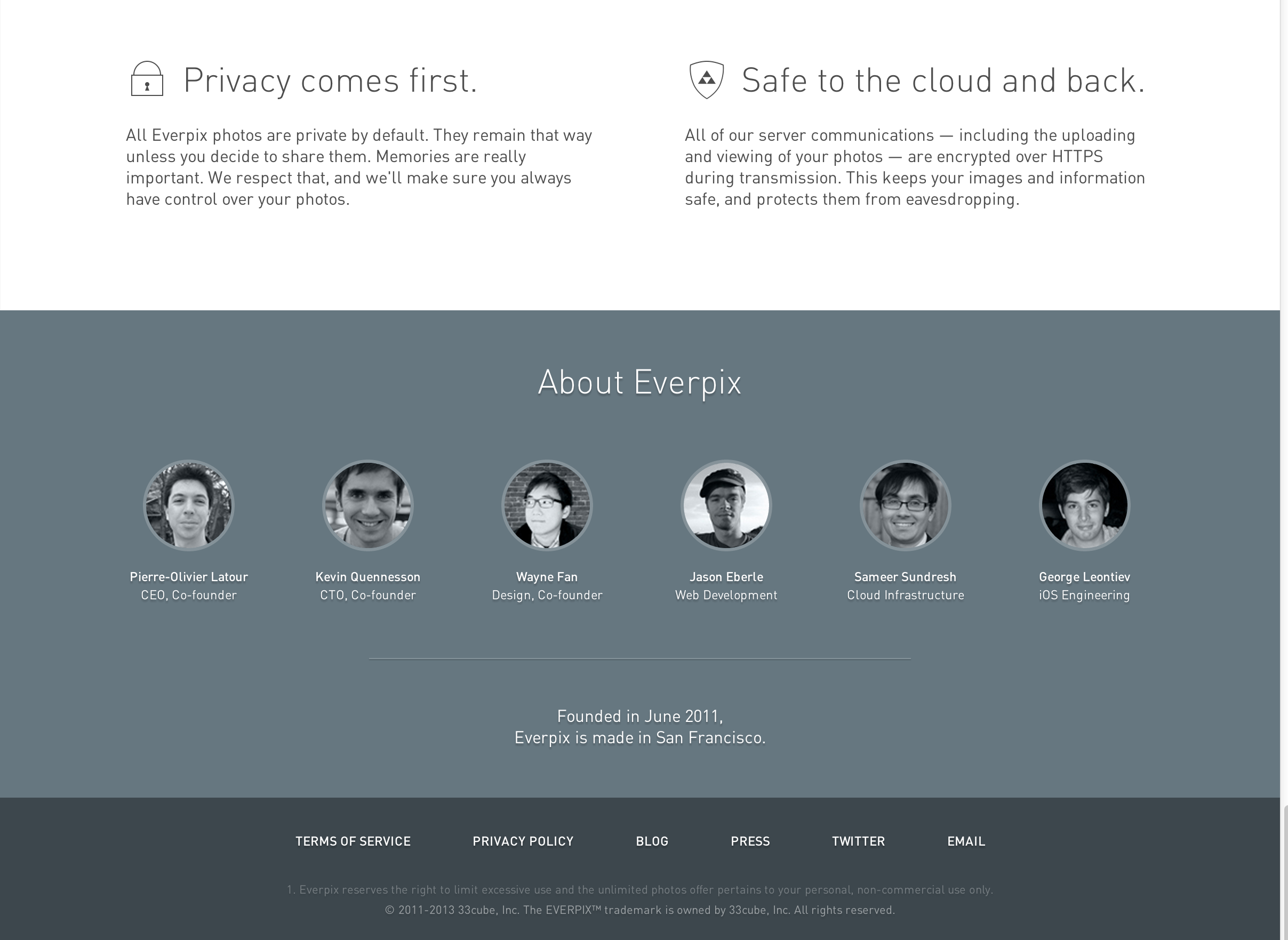Click the Email footer link
Image resolution: width=1288 pixels, height=940 pixels.
[966, 841]
